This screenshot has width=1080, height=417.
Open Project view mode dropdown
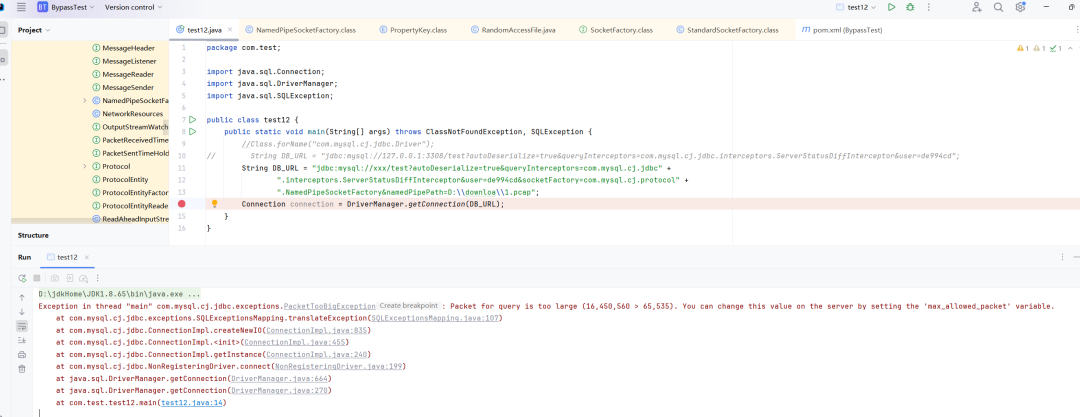click(x=34, y=30)
